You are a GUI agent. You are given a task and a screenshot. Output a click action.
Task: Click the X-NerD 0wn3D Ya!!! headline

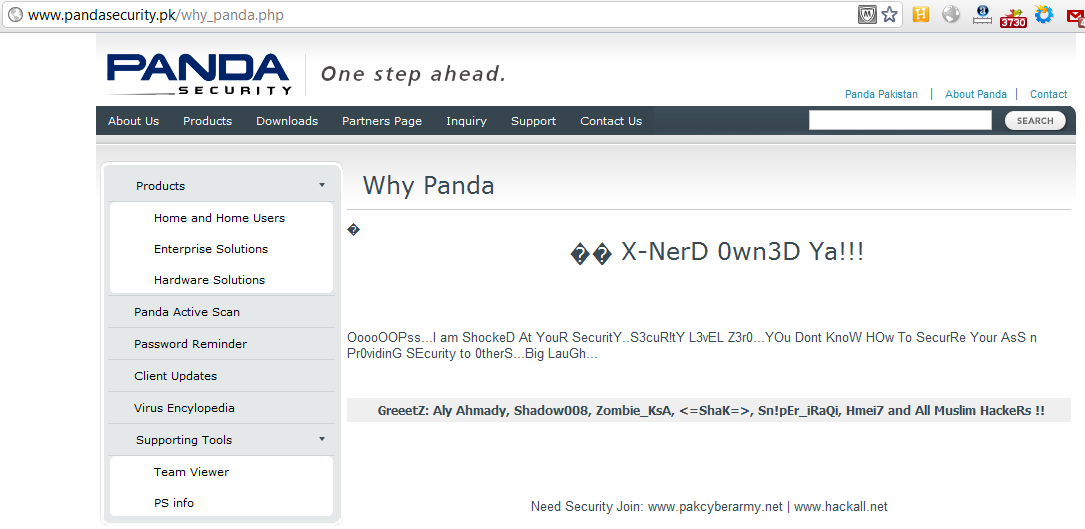[717, 252]
